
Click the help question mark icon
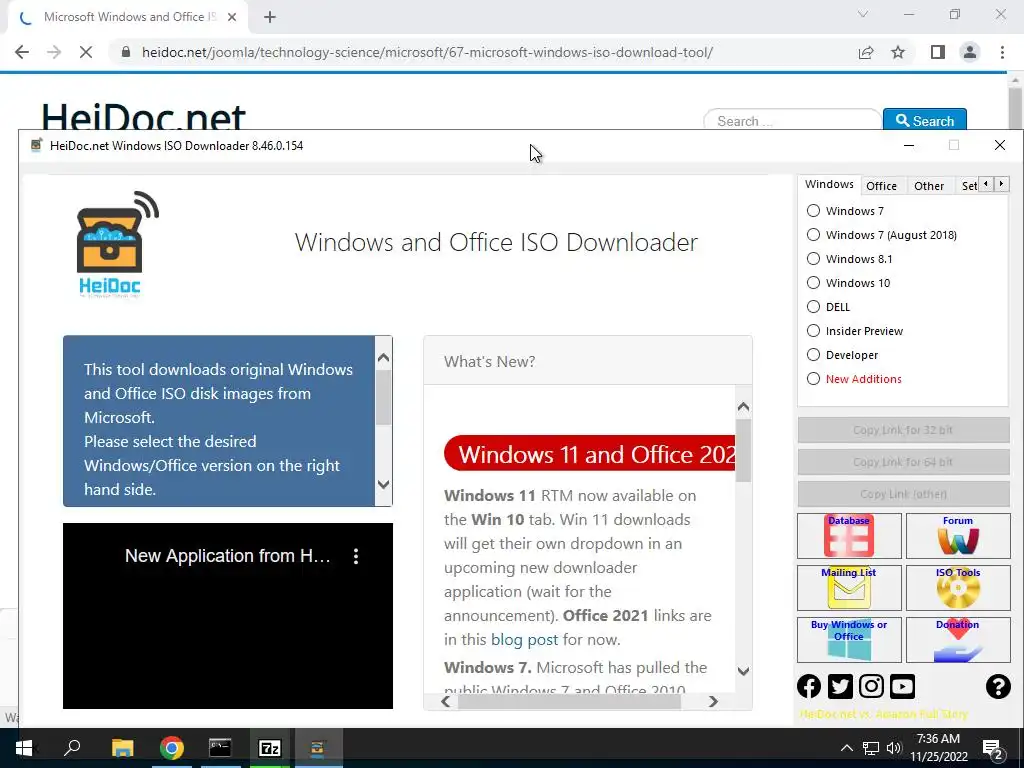998,686
